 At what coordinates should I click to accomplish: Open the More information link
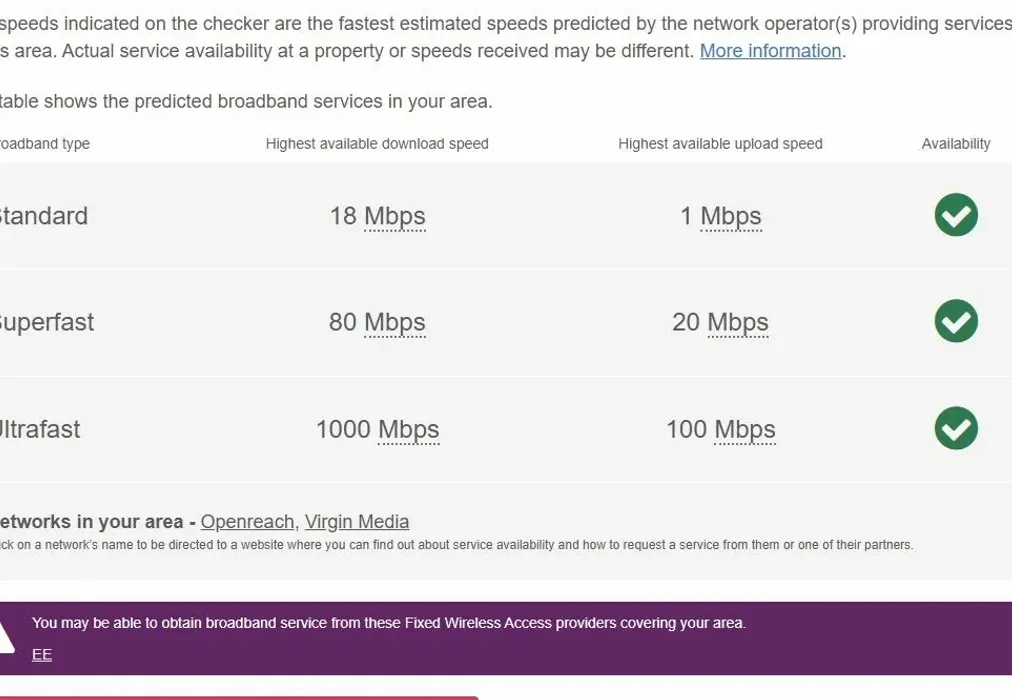[770, 51]
